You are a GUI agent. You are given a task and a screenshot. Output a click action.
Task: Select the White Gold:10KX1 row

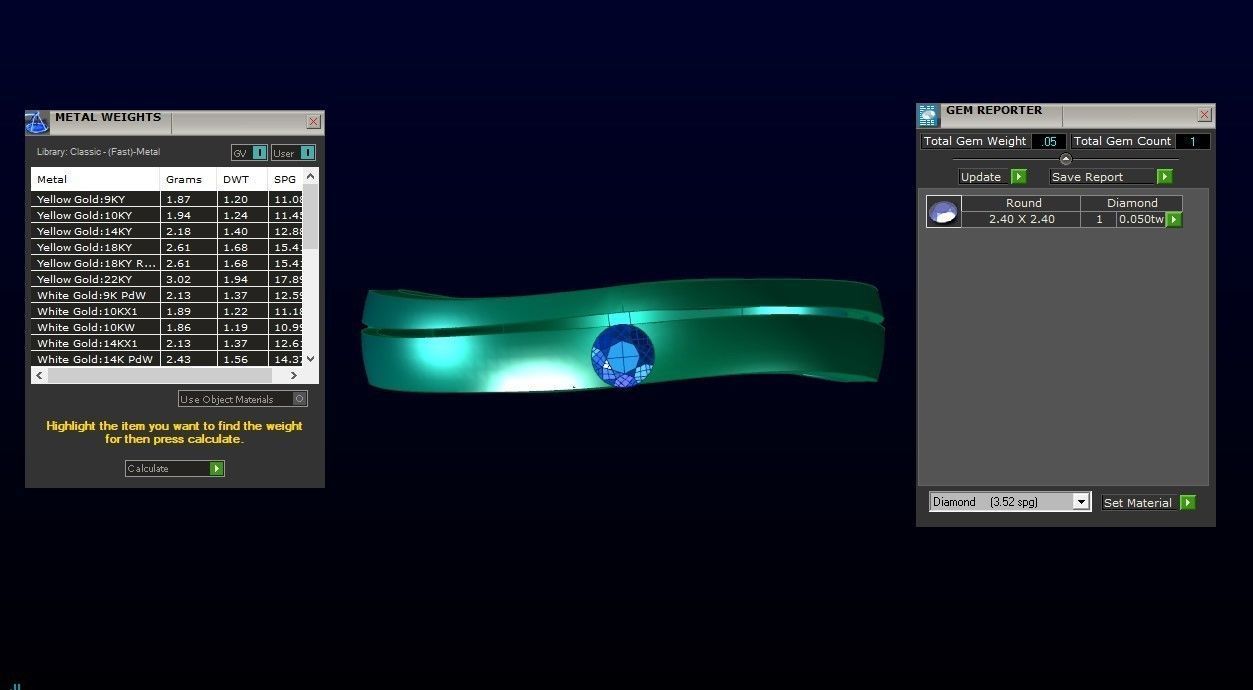tap(167, 311)
